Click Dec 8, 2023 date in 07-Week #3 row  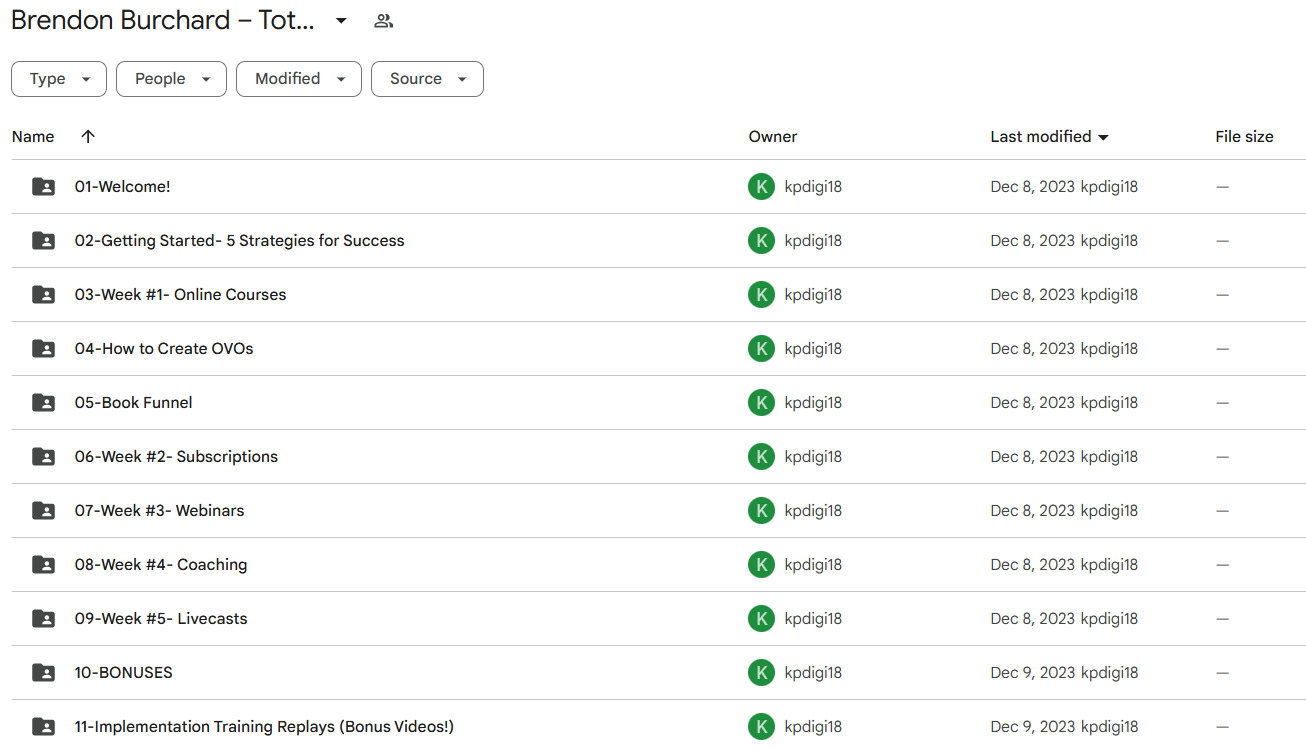coord(1033,511)
